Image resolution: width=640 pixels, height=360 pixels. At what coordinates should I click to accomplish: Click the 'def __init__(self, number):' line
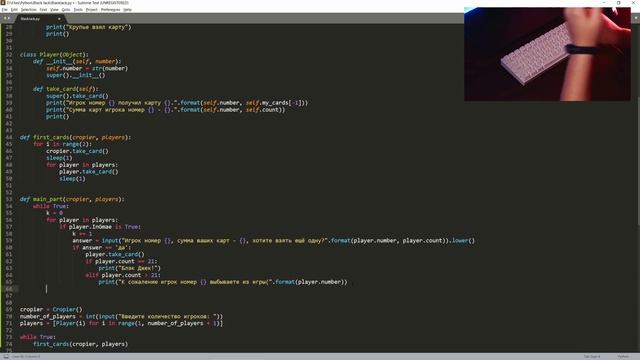77,61
